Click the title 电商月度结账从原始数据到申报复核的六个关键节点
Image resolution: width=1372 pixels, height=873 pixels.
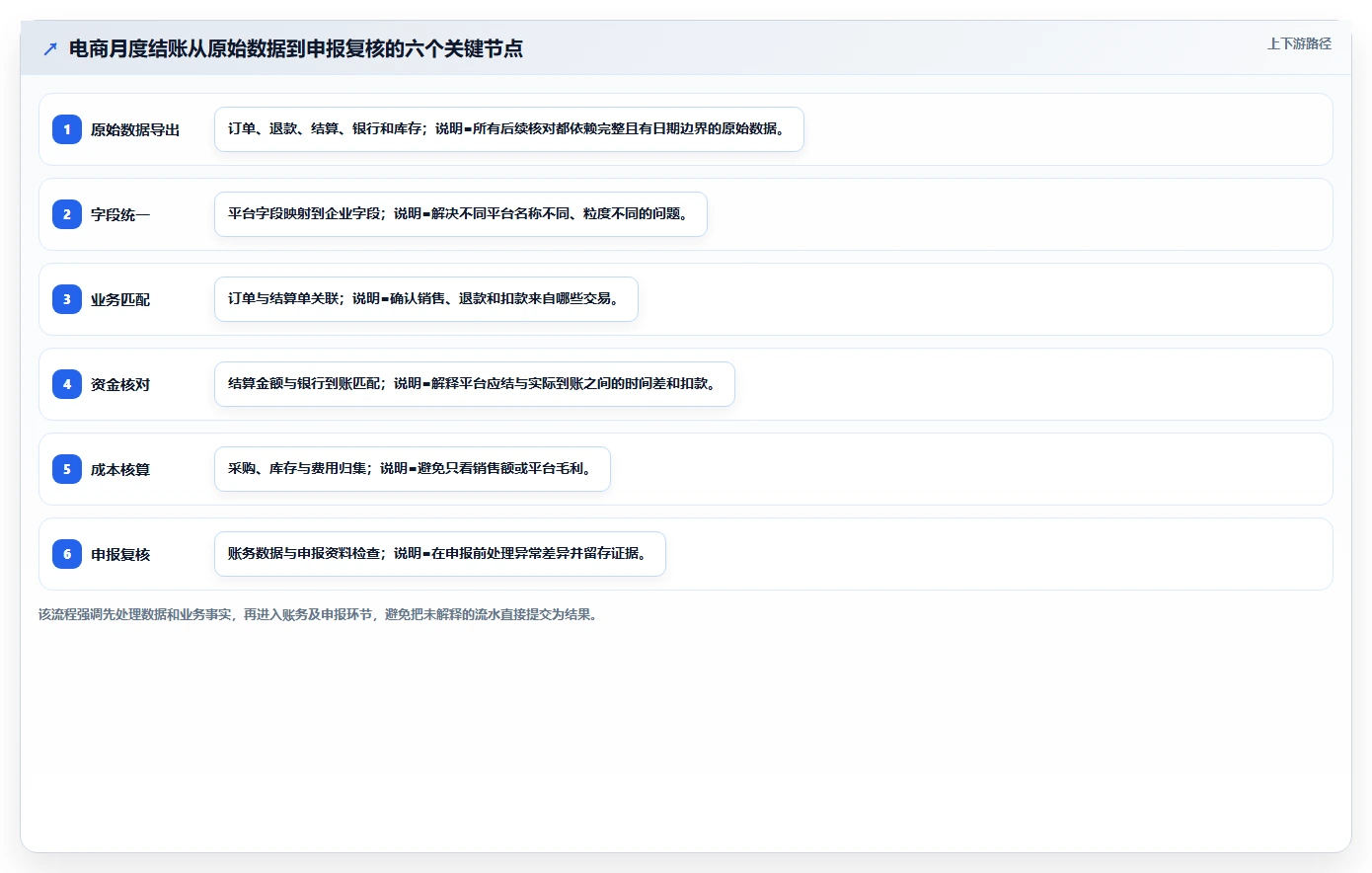coord(296,48)
